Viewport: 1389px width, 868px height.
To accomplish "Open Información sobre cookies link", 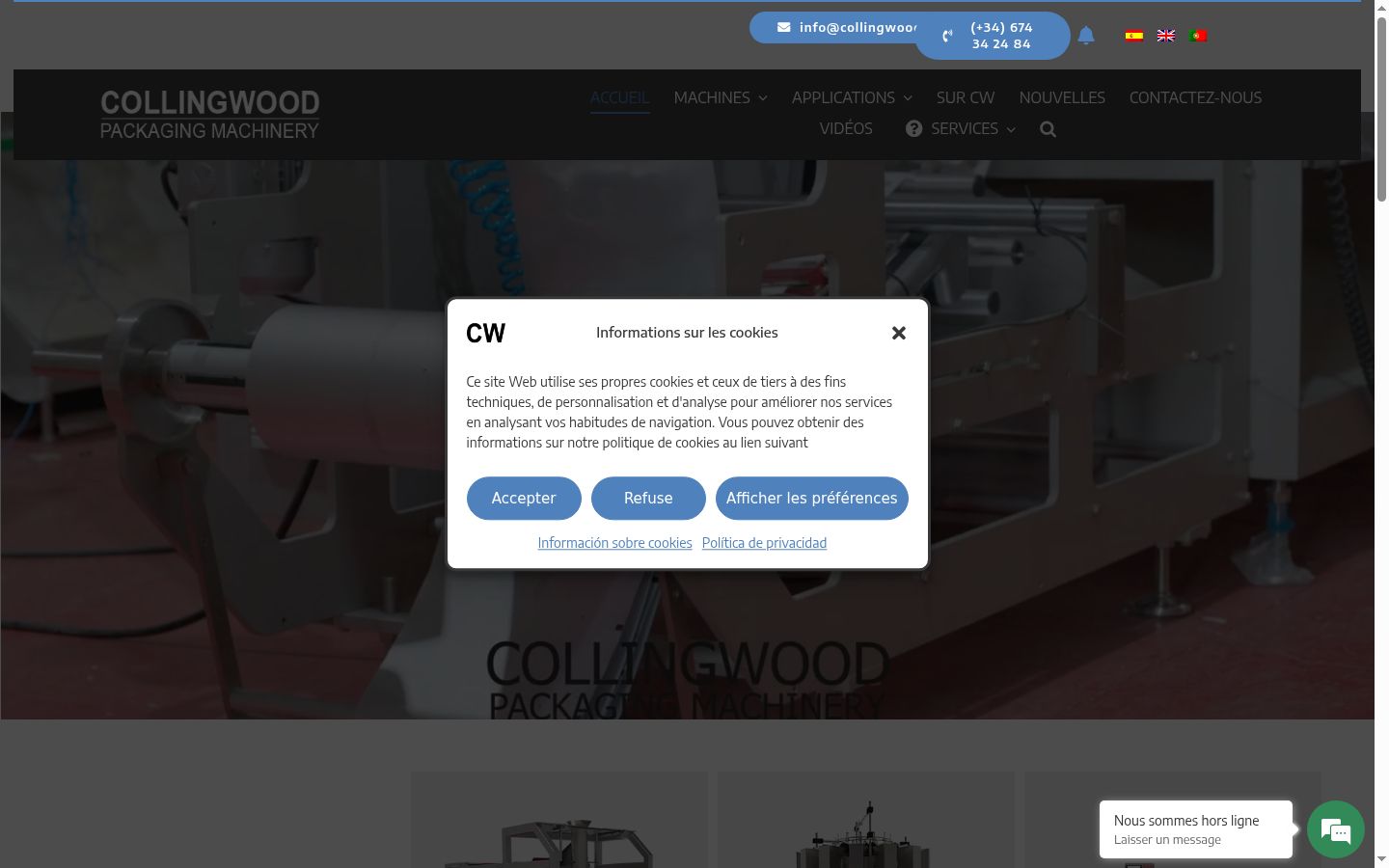I will tap(614, 543).
